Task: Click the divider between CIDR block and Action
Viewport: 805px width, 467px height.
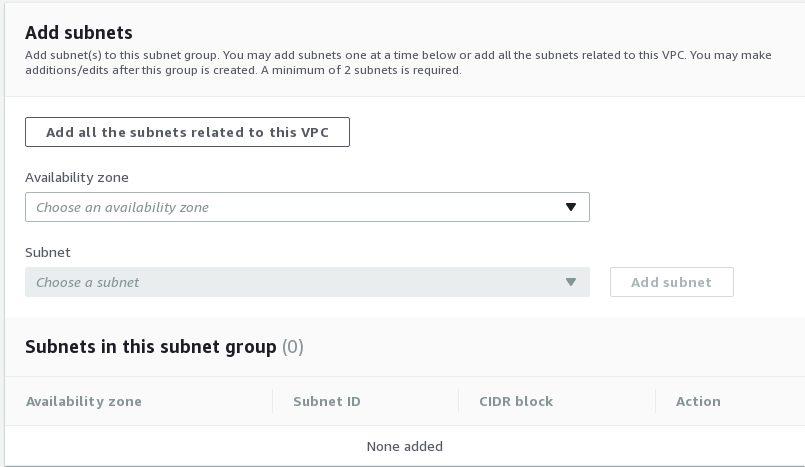Action: (656, 401)
